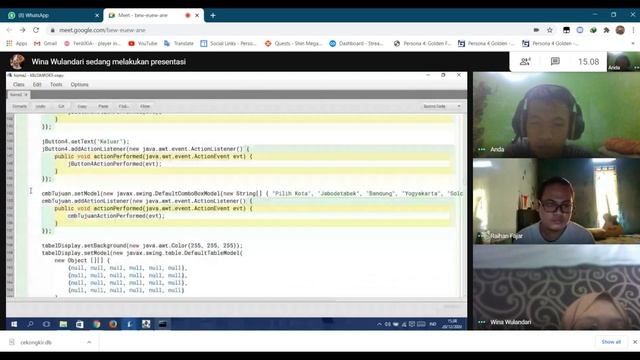The width and height of the screenshot is (640, 360).
Task: Open the Social Links bookmark
Action: (x=228, y=43)
